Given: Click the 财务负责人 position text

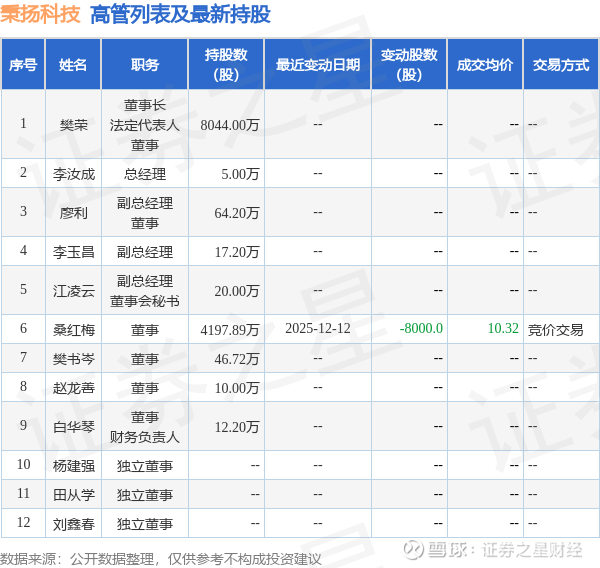Looking at the screenshot, I should 145,437.
